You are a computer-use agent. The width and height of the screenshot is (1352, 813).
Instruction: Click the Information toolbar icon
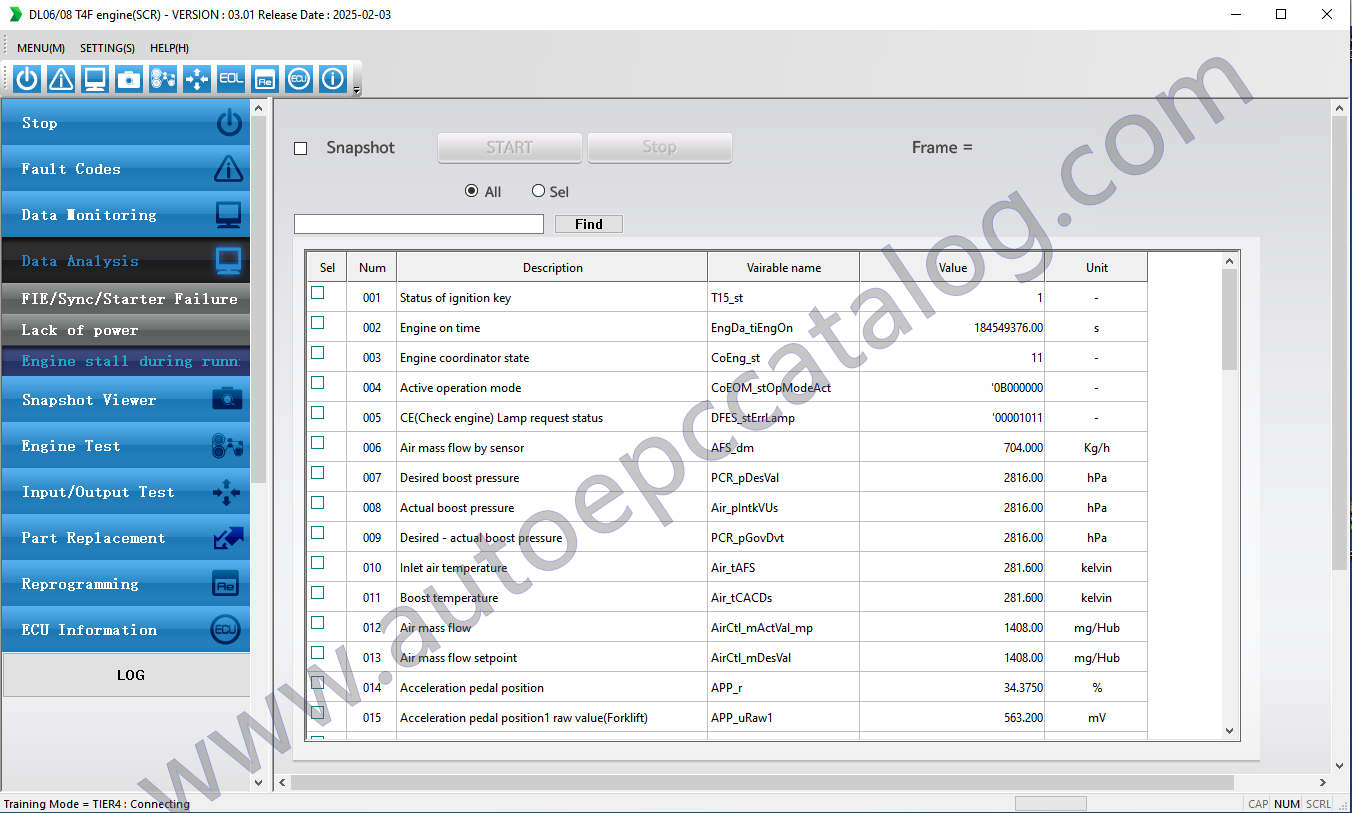(333, 79)
